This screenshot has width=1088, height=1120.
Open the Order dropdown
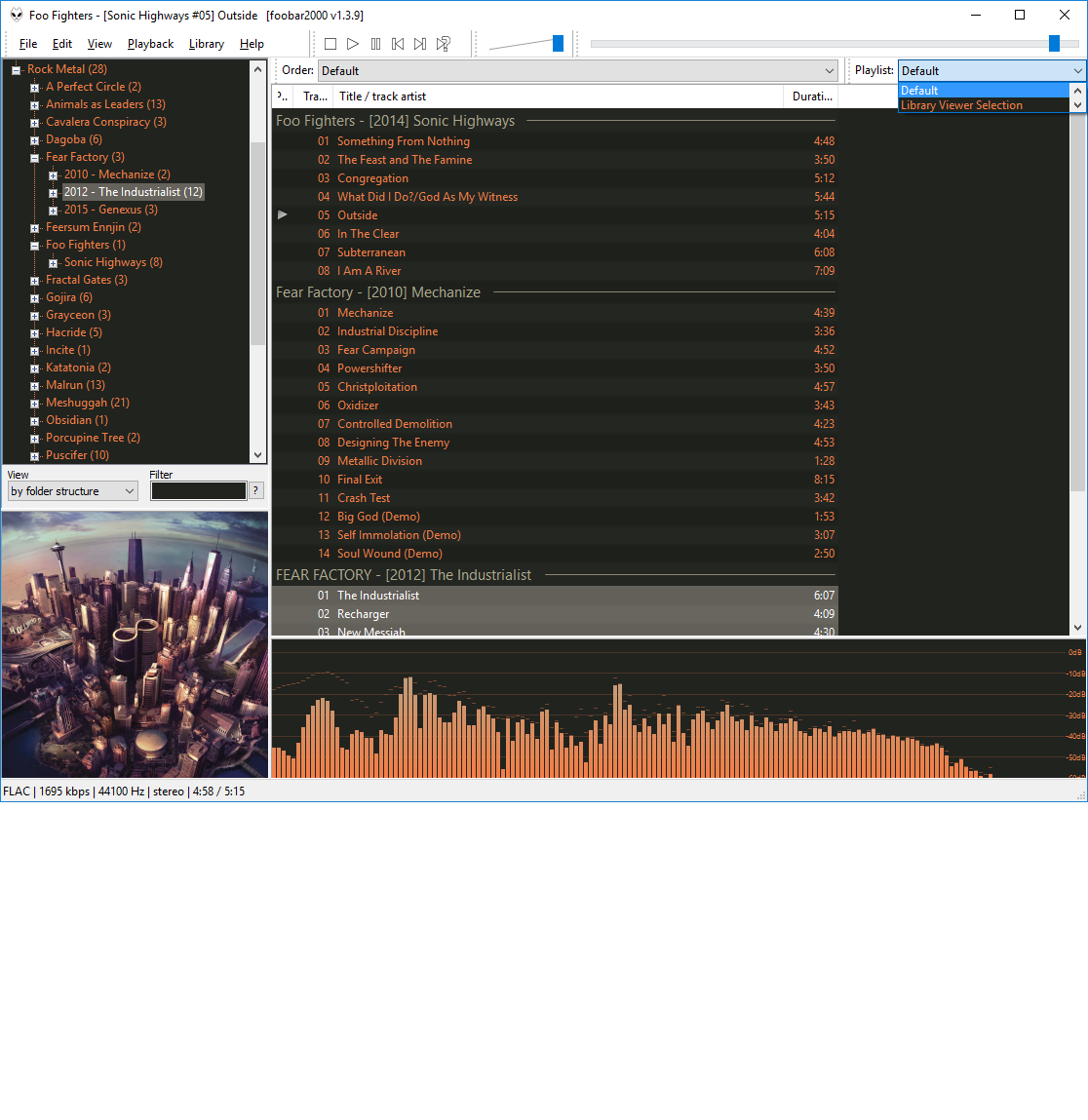pos(577,71)
